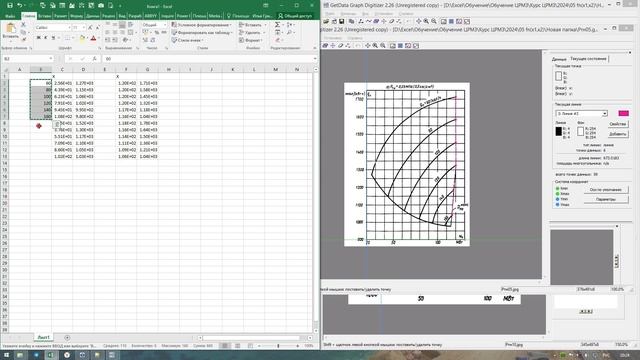
Task: Select Лист1 sheet tab
Action: (x=43, y=338)
